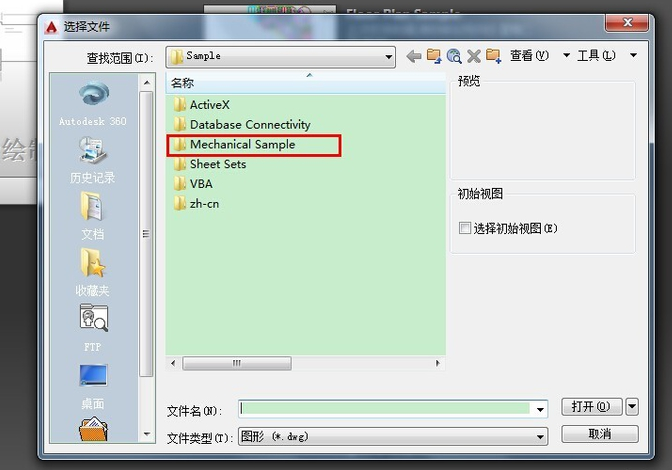672x470 pixels.
Task: Click the VBA folder icon
Action: coord(180,184)
